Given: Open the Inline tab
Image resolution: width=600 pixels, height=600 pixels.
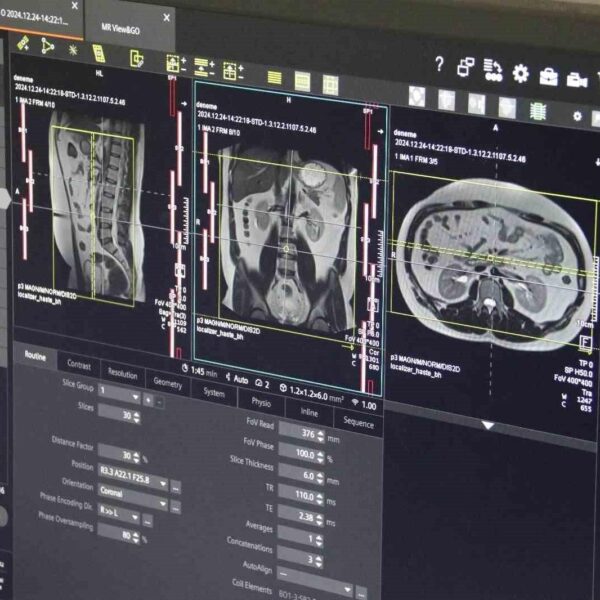Looking at the screenshot, I should click(x=309, y=412).
